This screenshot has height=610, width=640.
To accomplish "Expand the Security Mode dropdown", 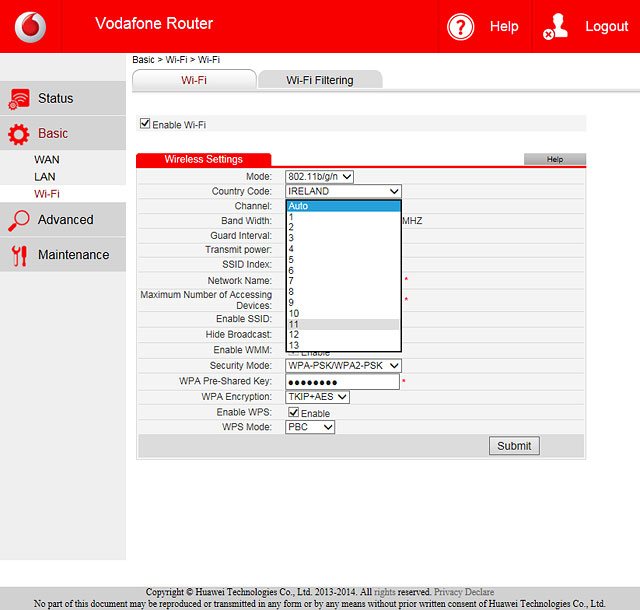I will tap(343, 366).
